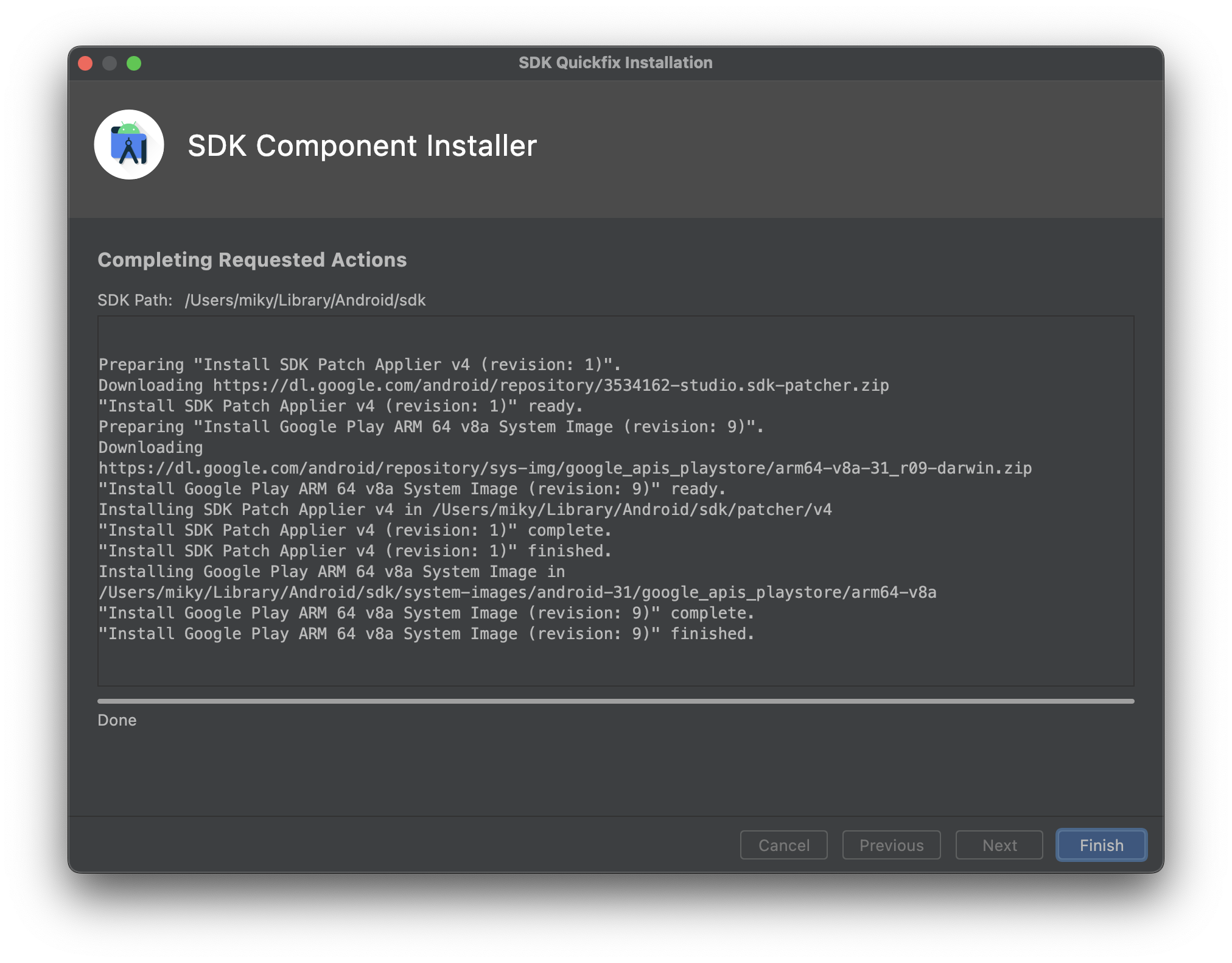Click the 'Done' status text
This screenshot has height=963, width=1232.
pos(117,720)
